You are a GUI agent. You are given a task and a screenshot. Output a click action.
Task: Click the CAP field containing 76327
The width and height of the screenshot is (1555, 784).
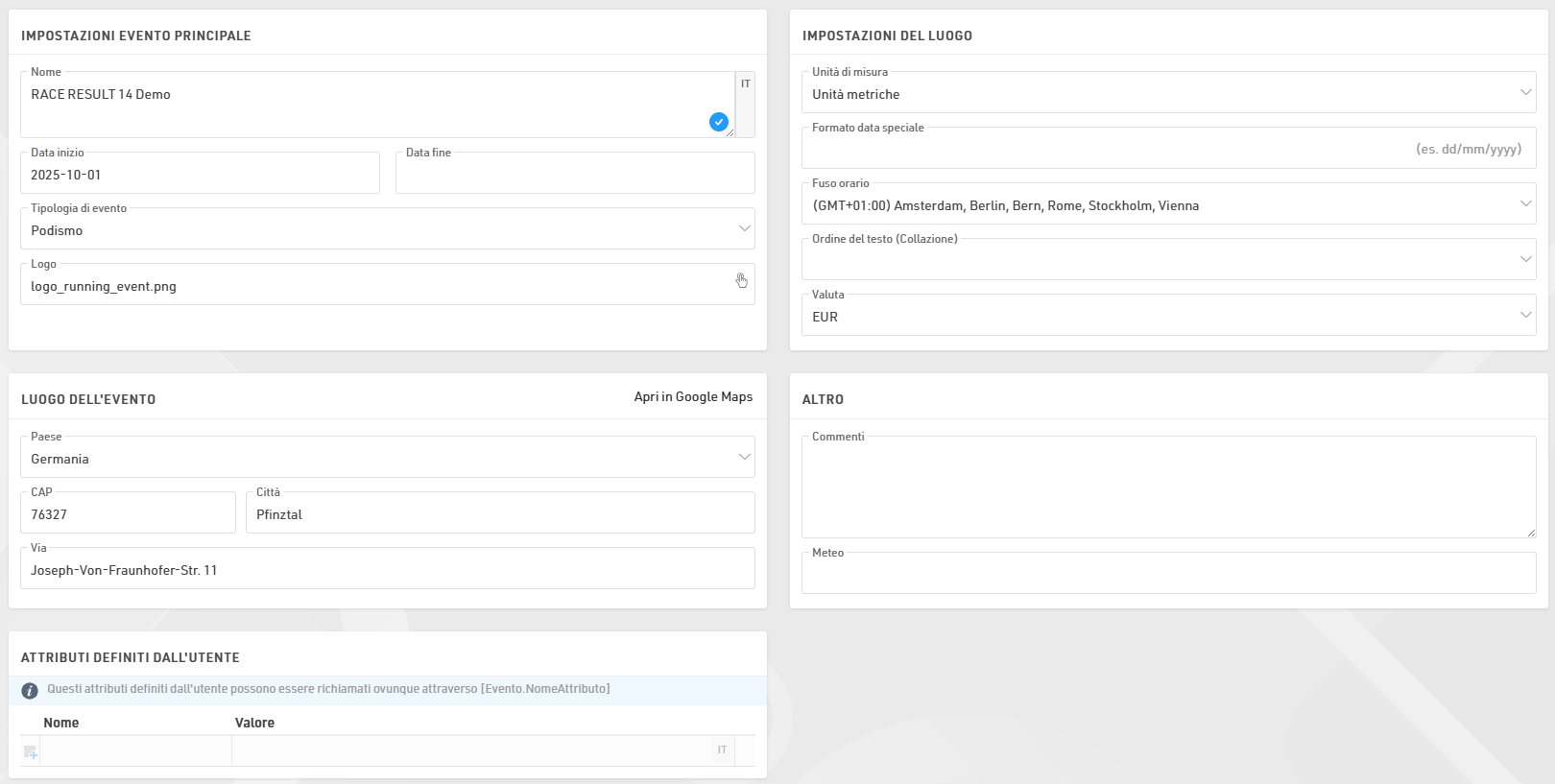pyautogui.click(x=128, y=514)
